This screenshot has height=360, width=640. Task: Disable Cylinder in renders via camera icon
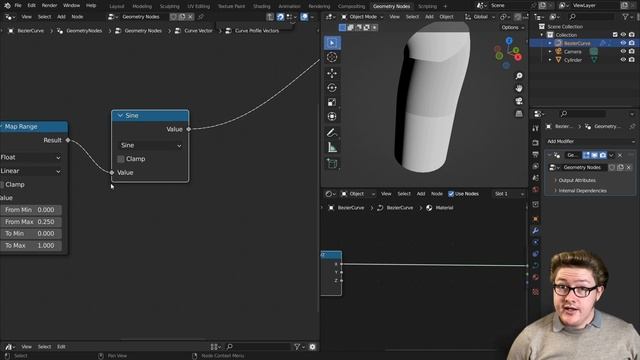631,60
